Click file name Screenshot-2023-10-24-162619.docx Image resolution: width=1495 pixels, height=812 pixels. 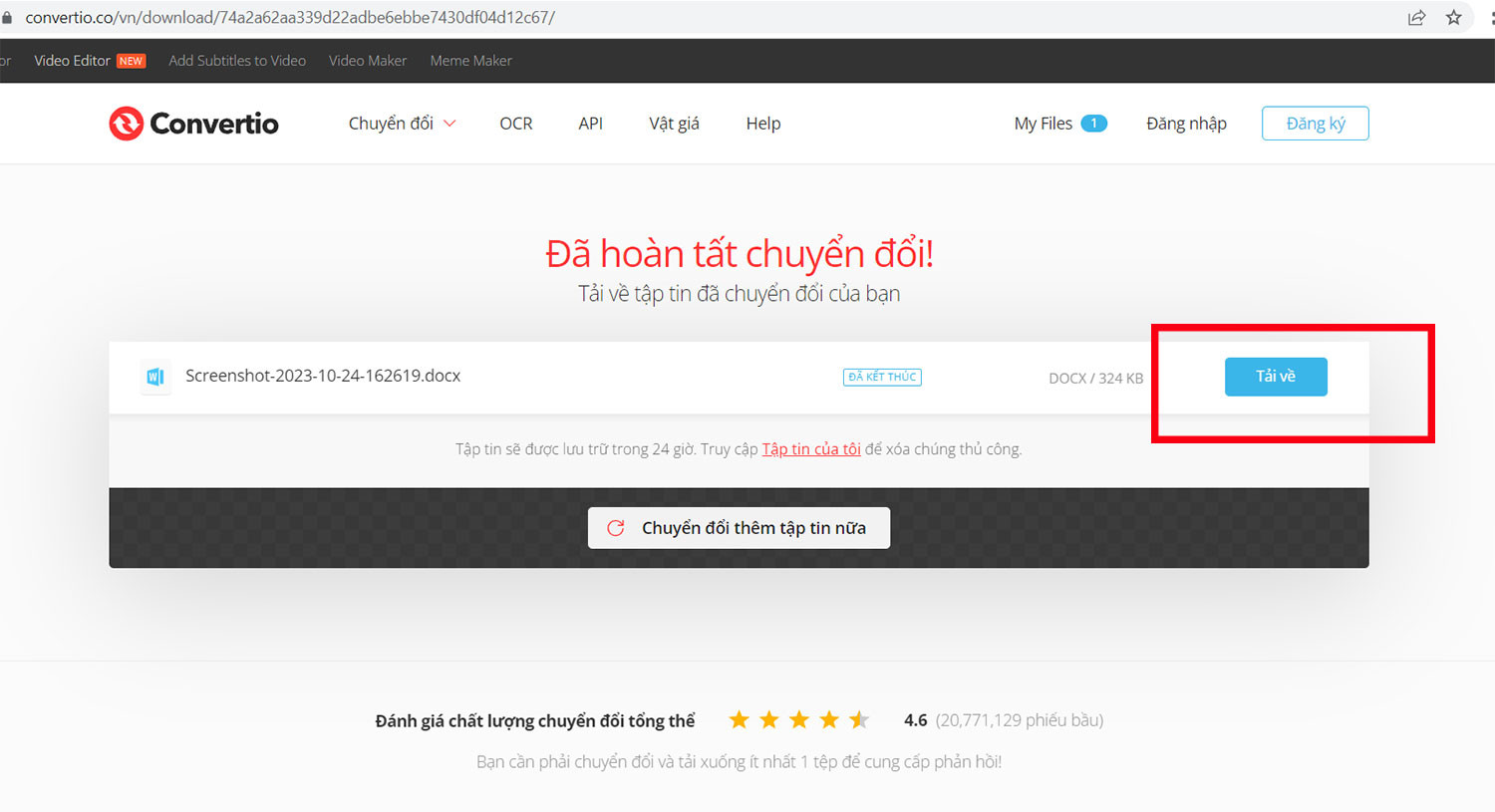click(323, 376)
